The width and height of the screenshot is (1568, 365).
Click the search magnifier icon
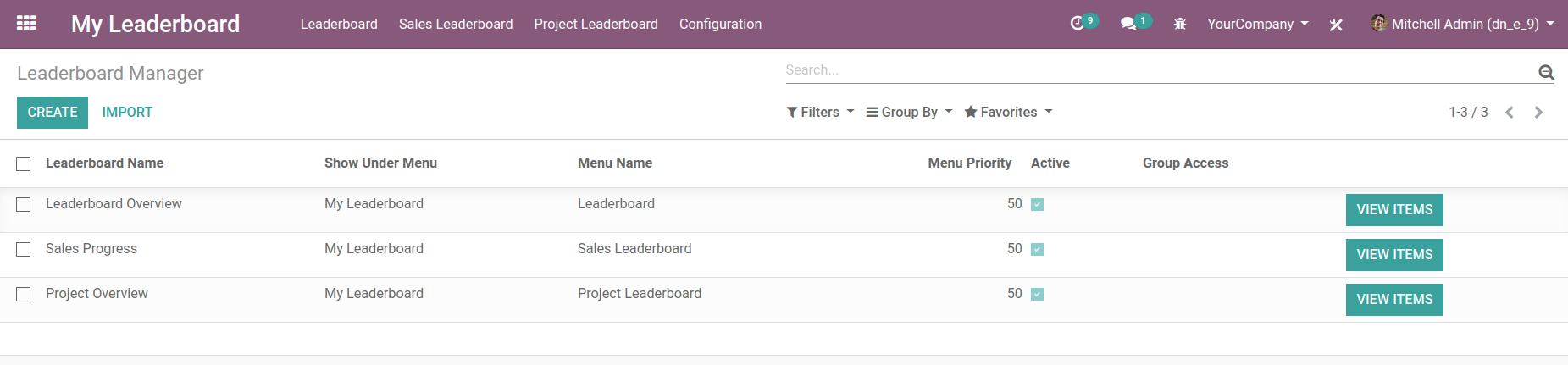1546,73
